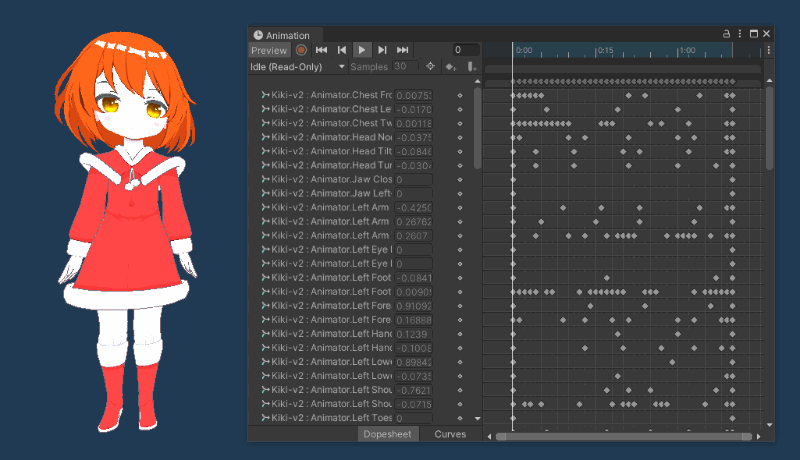This screenshot has width=800, height=460.
Task: Click the dopesheet vertical scrollbar thumb
Action: click(x=769, y=127)
